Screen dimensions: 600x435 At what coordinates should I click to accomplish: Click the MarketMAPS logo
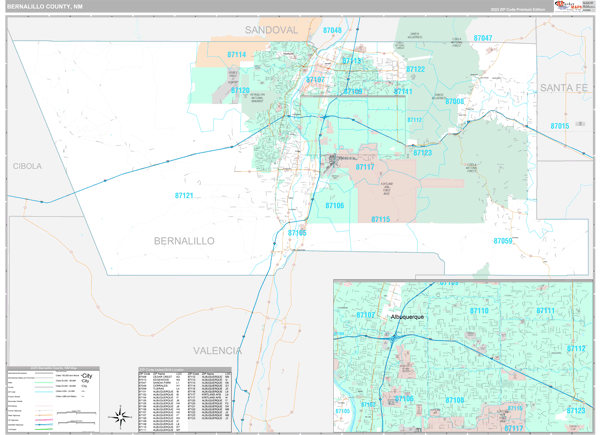tap(574, 7)
